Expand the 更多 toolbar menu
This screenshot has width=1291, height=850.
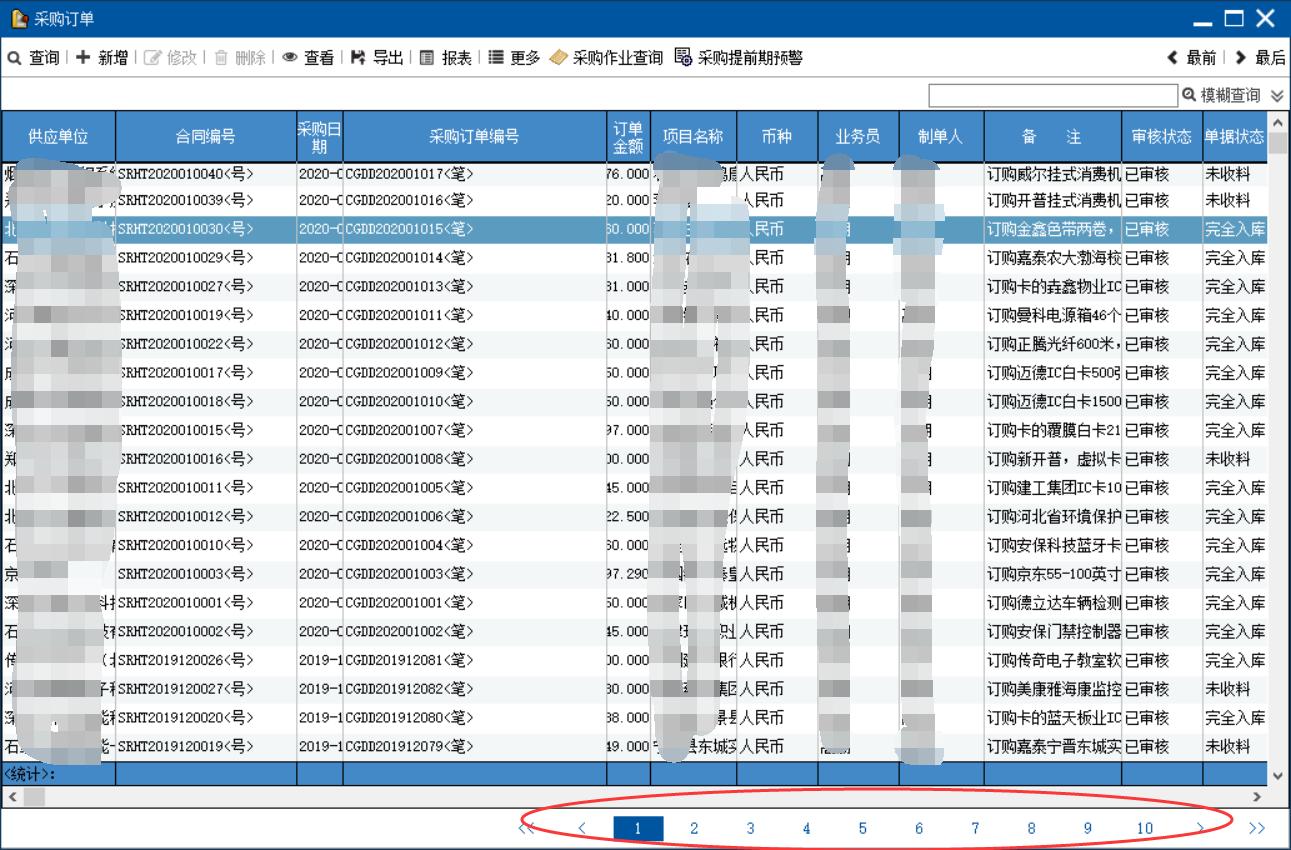pos(514,58)
